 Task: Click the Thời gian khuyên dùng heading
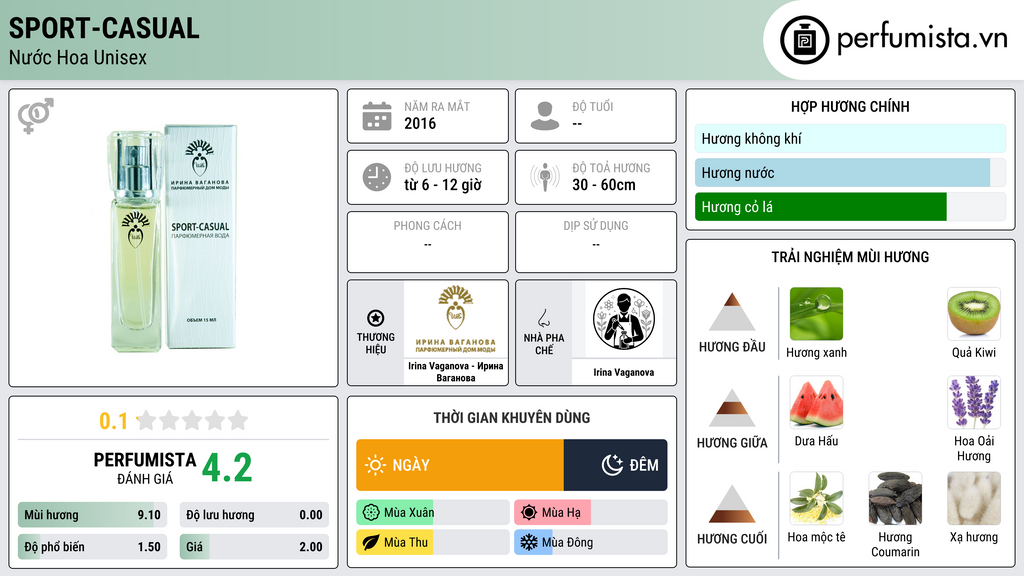click(512, 418)
